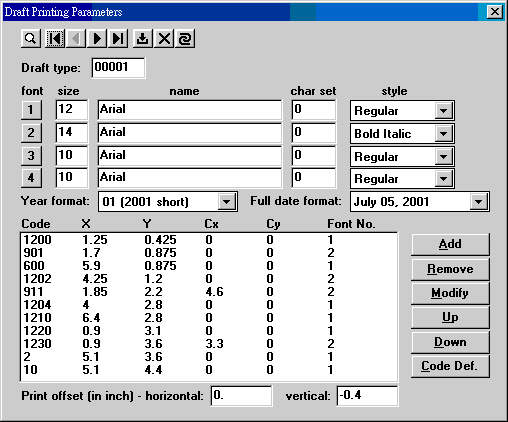Click the Code Def. button
The image size is (508, 422).
click(450, 366)
